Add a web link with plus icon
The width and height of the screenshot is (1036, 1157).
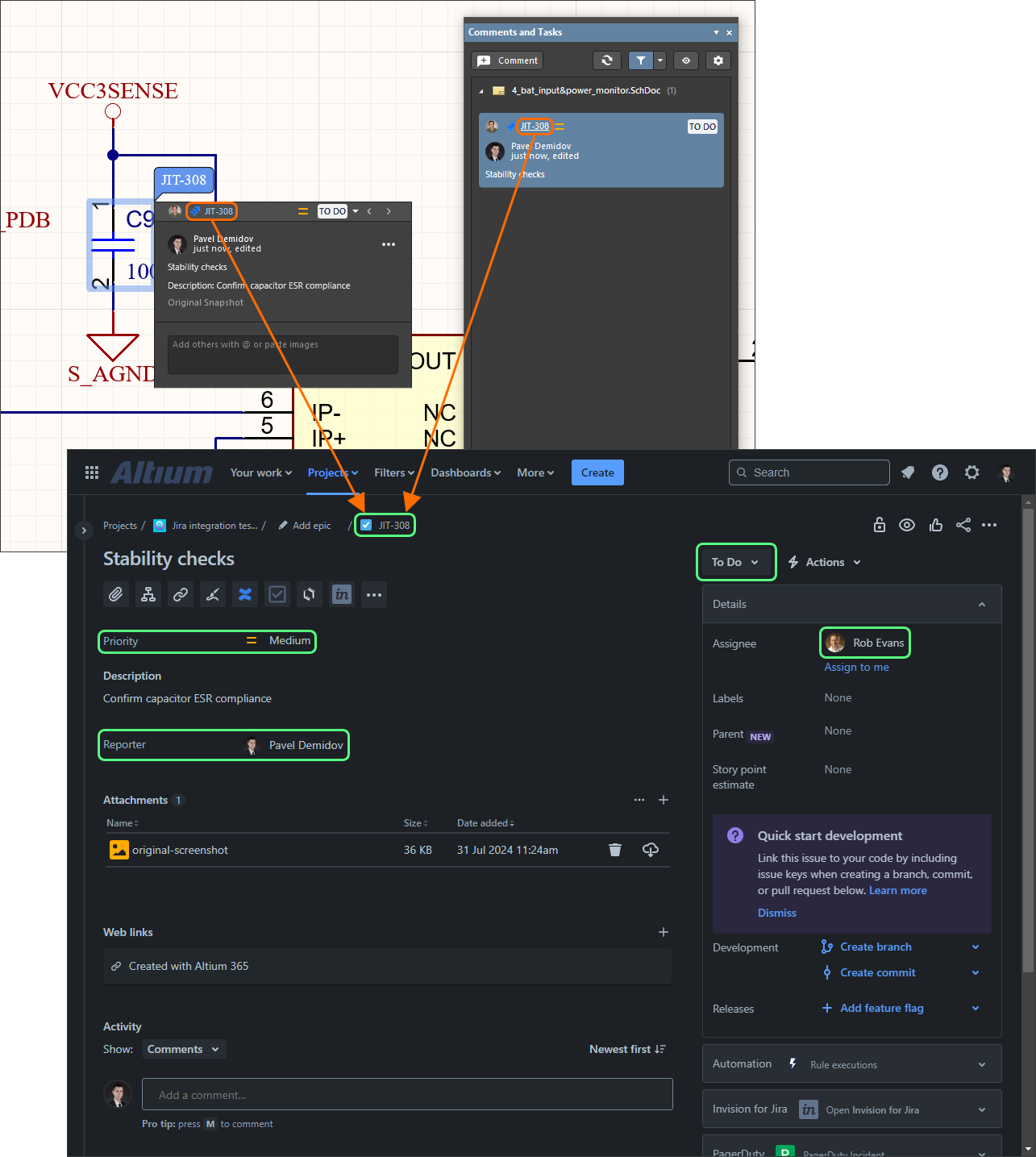664,932
